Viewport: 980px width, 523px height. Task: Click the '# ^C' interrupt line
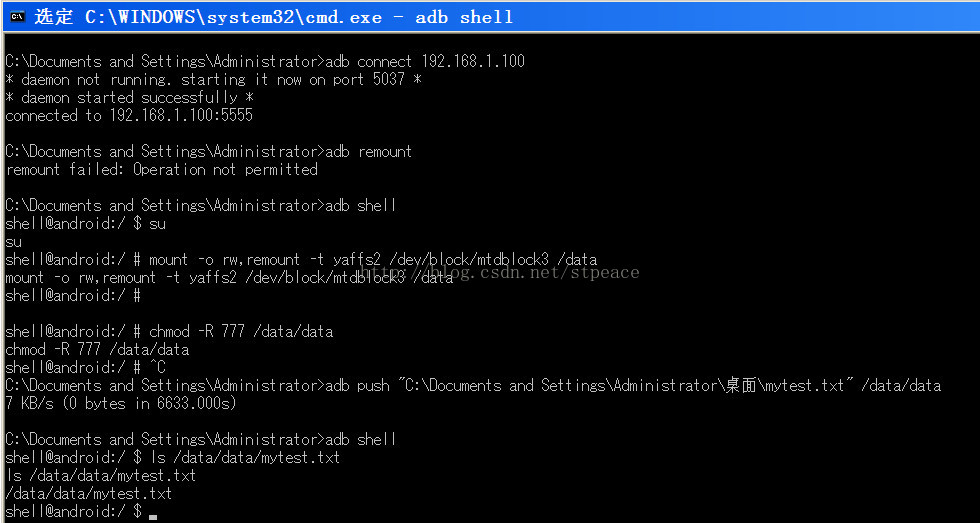pos(85,368)
